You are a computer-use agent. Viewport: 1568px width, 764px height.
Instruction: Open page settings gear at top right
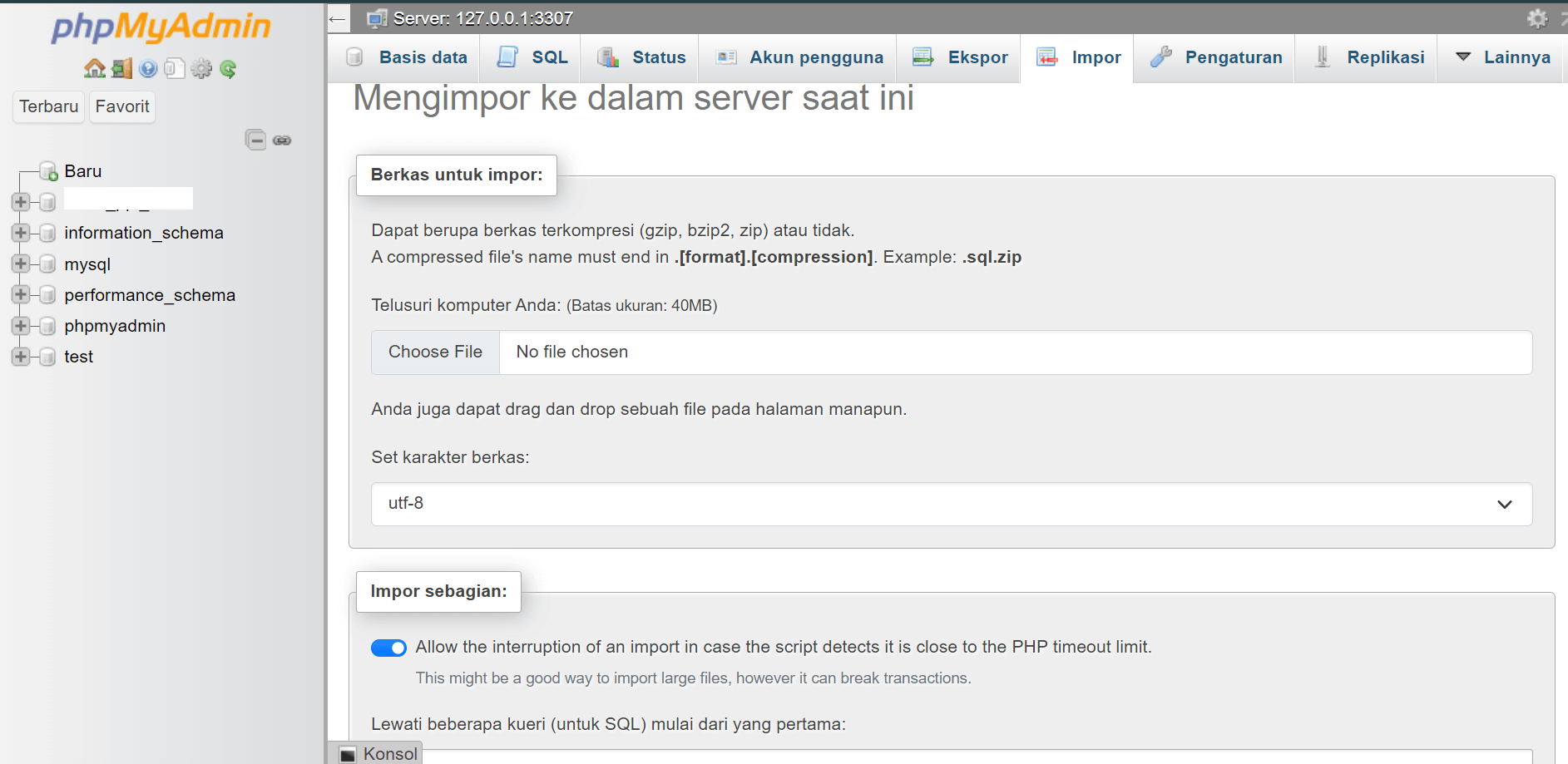(1536, 18)
